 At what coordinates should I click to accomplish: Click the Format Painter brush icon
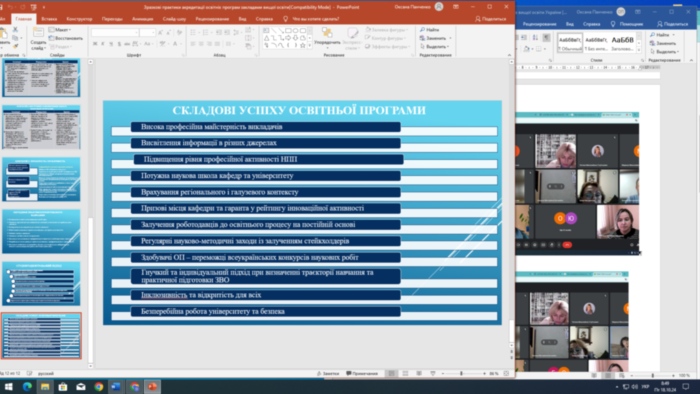tap(15, 46)
